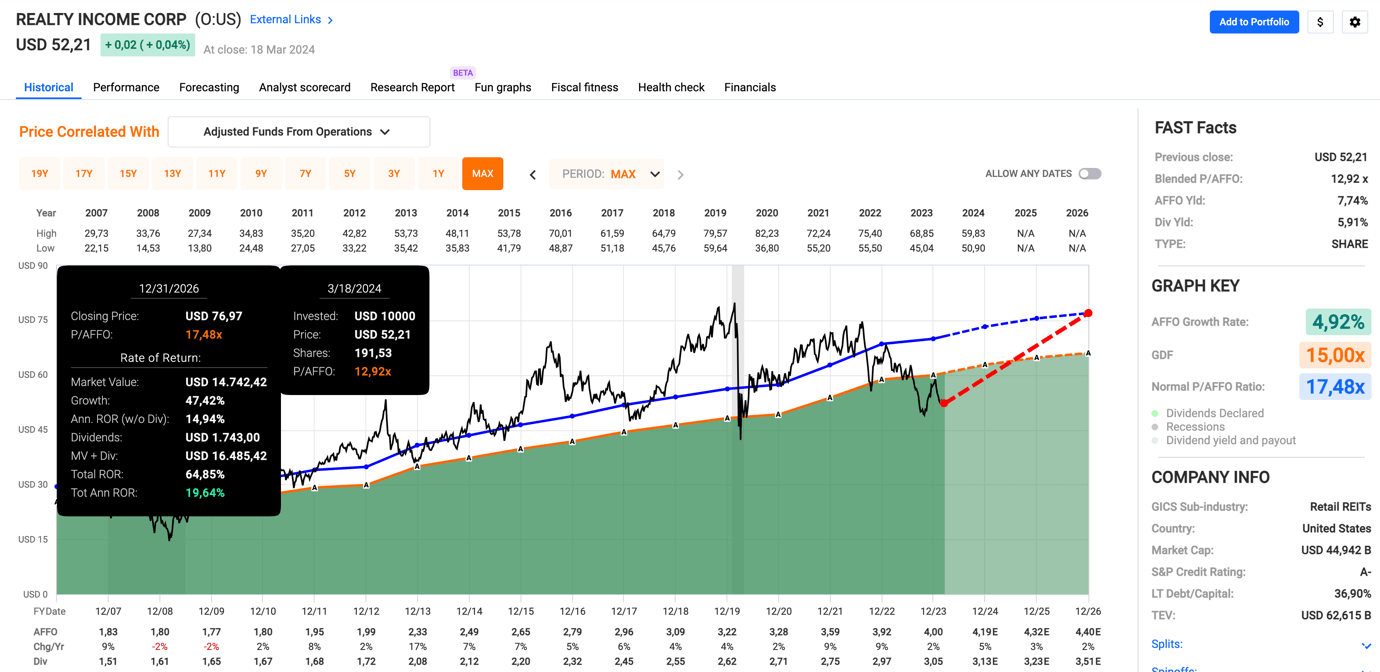Go to previous period with left arrow
This screenshot has width=1380, height=672.
tap(533, 175)
